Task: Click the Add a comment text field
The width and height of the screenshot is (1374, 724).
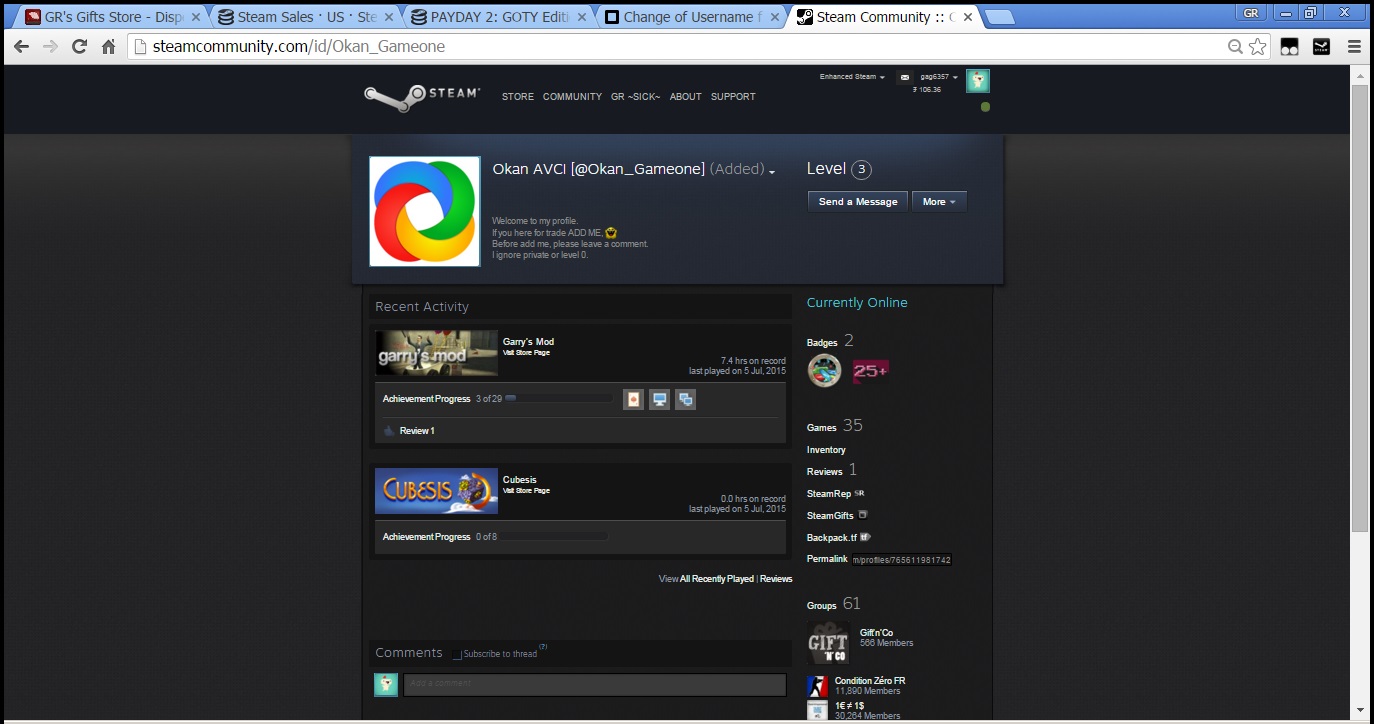Action: coord(594,684)
